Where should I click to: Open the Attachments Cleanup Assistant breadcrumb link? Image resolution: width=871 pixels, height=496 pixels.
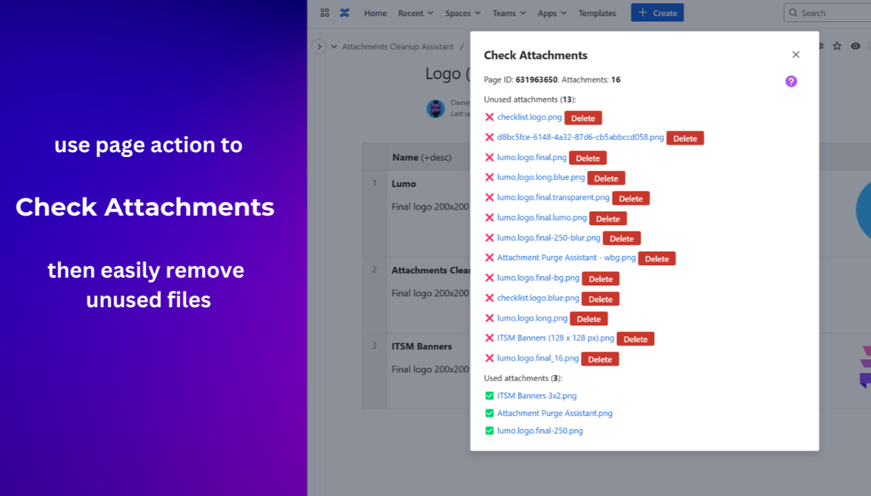(x=398, y=47)
